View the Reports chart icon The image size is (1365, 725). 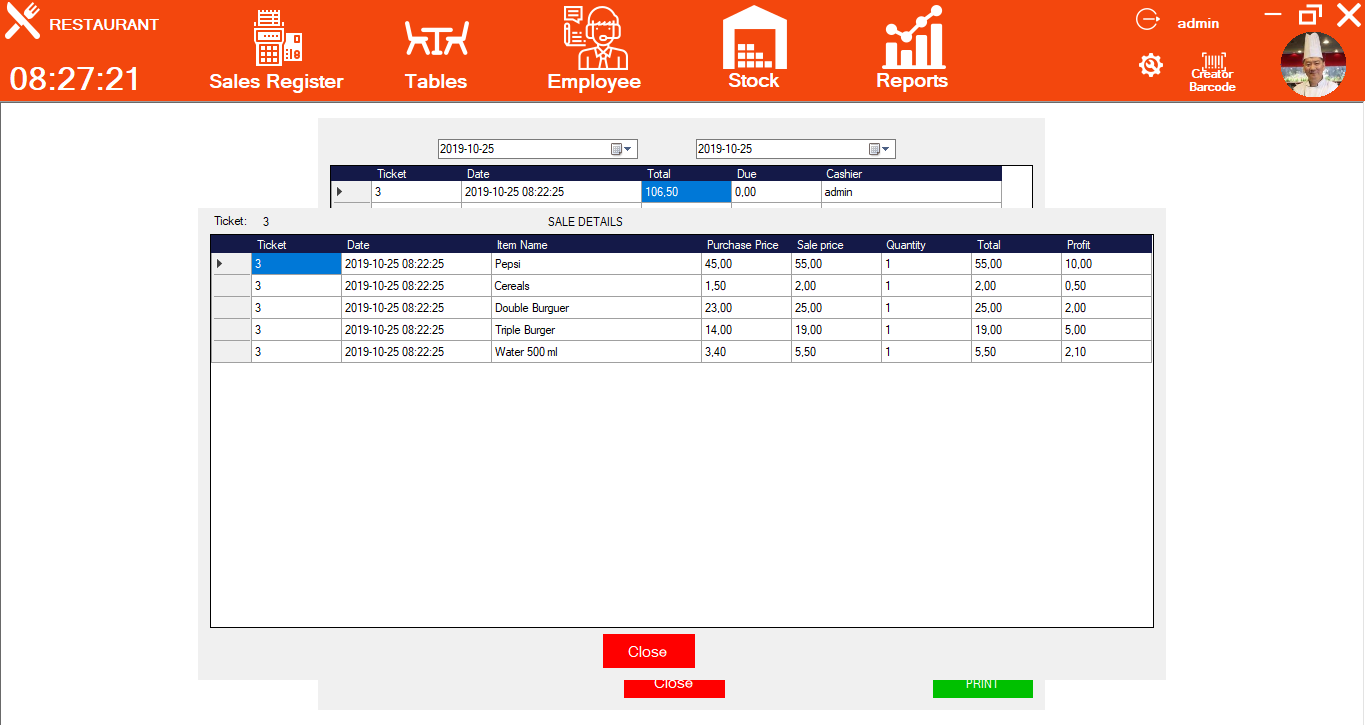(911, 46)
